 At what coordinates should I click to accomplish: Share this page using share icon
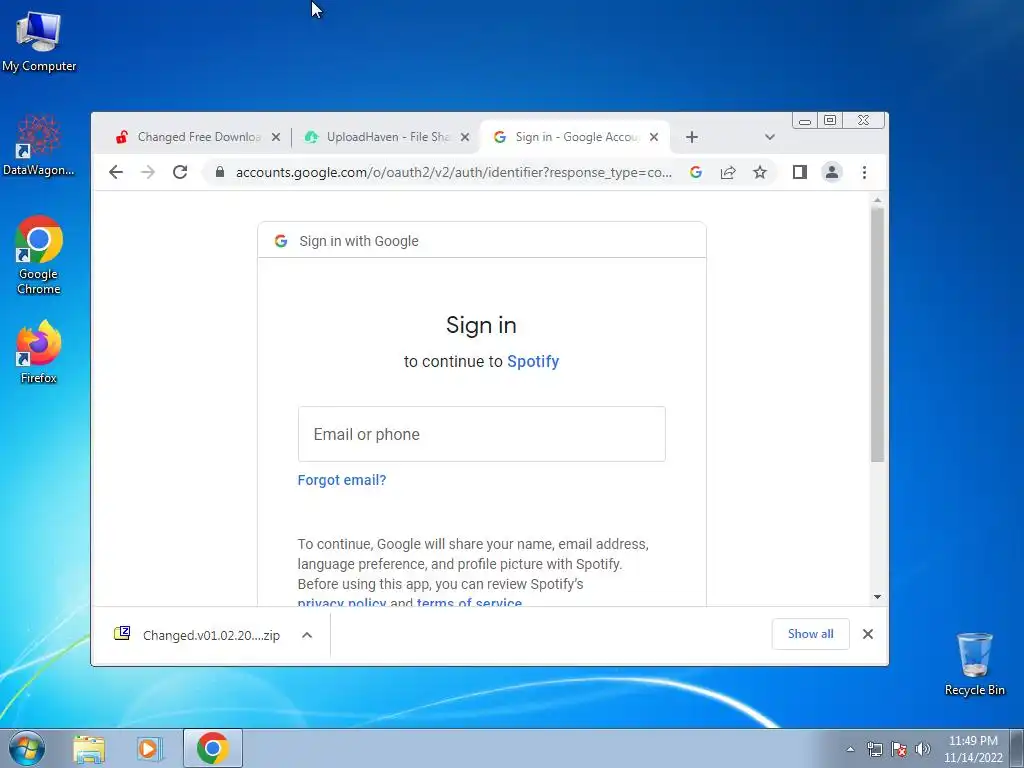[728, 172]
